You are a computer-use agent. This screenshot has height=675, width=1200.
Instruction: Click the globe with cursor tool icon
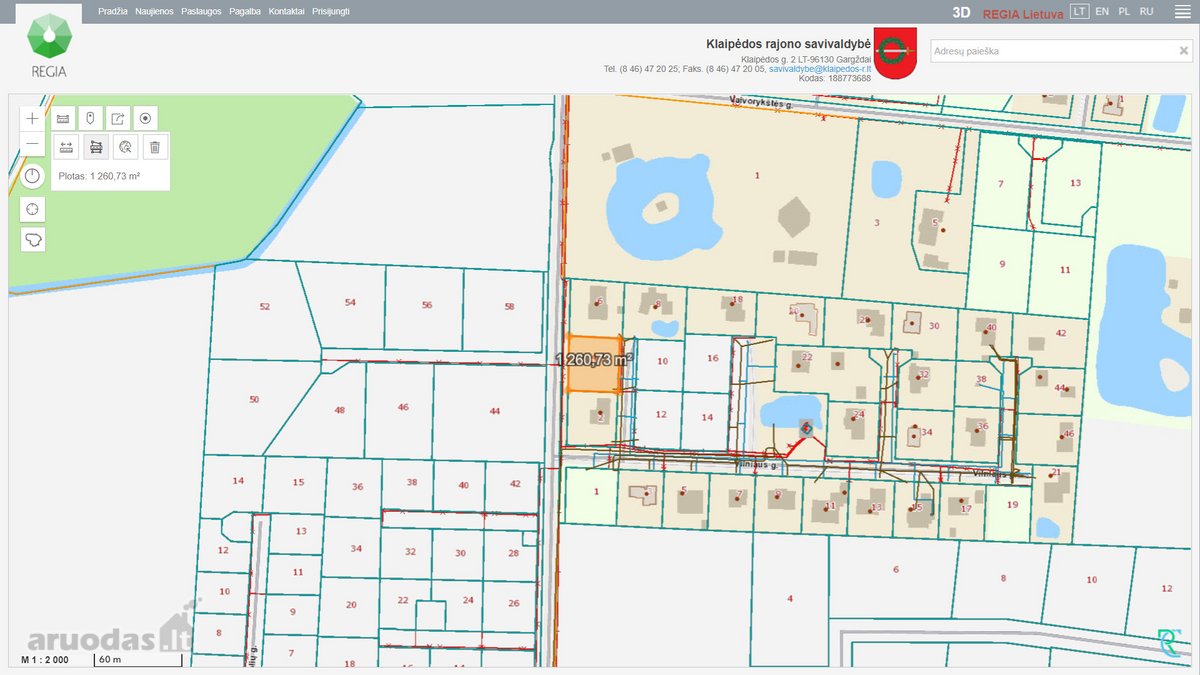pyautogui.click(x=125, y=148)
